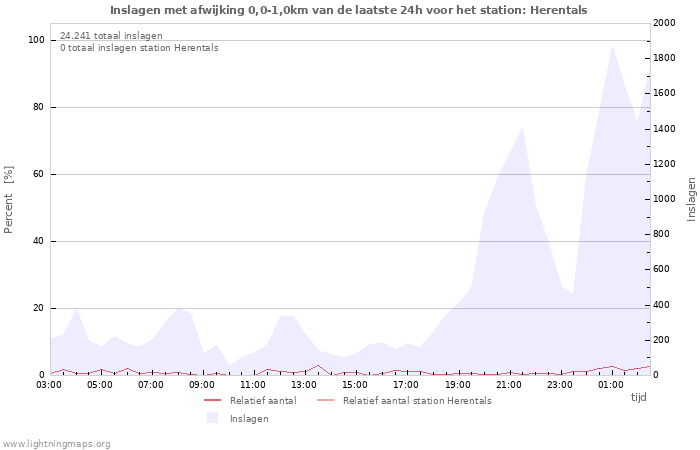Click the 40 percent axis value
This screenshot has height=450, width=700.
(x=38, y=241)
